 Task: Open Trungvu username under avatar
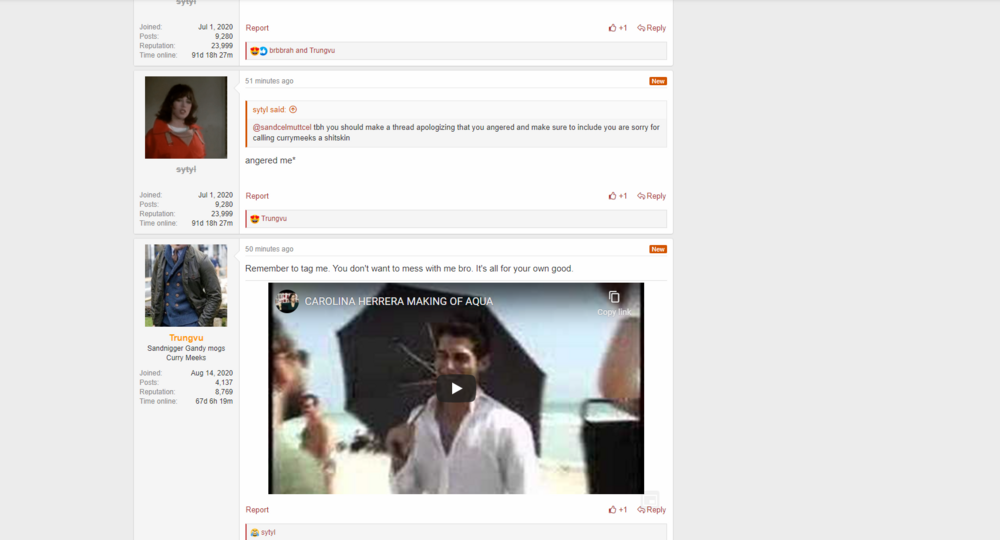pos(186,338)
